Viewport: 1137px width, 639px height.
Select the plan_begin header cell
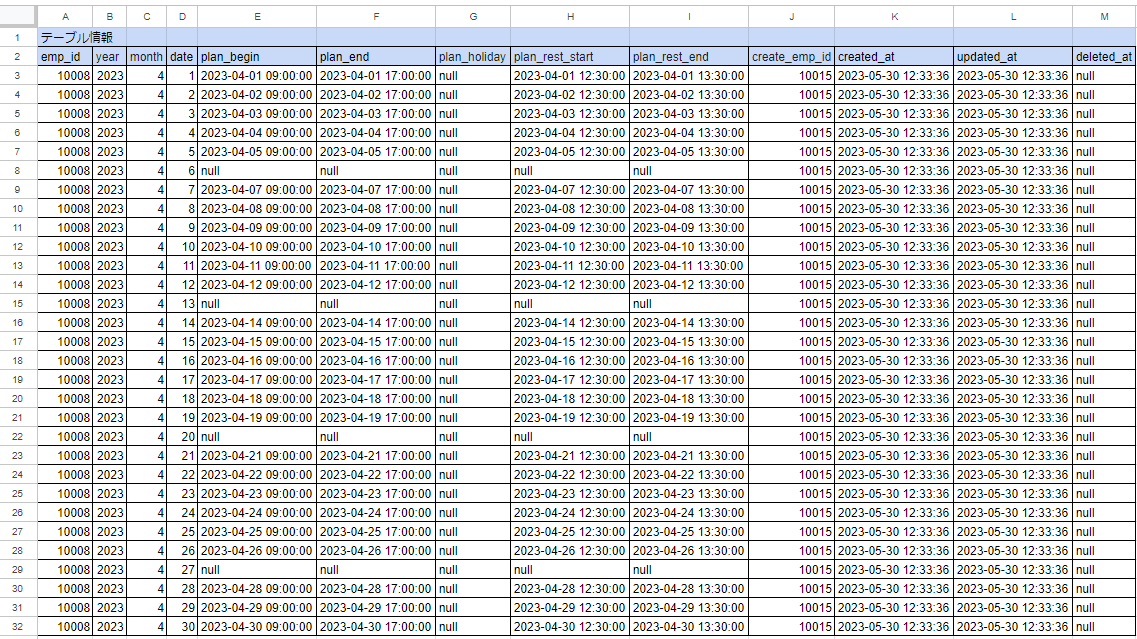pos(257,56)
